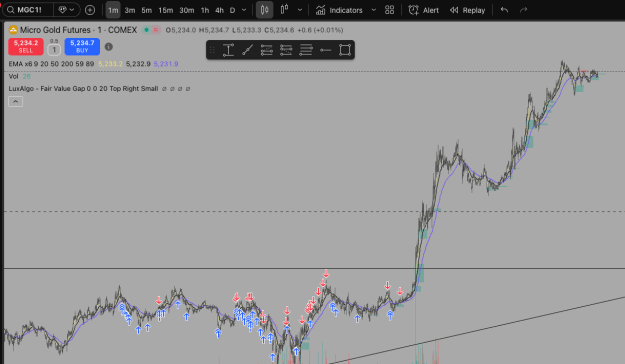625x364 pixels.
Task: Click the O5,234.0 open price value
Action: (x=181, y=30)
